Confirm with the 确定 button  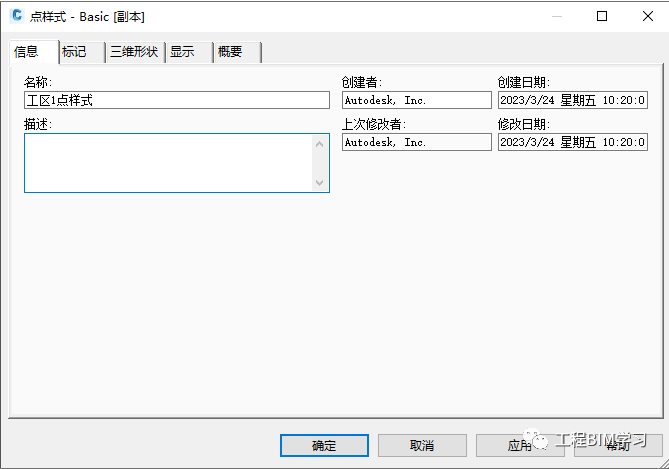pyautogui.click(x=324, y=446)
